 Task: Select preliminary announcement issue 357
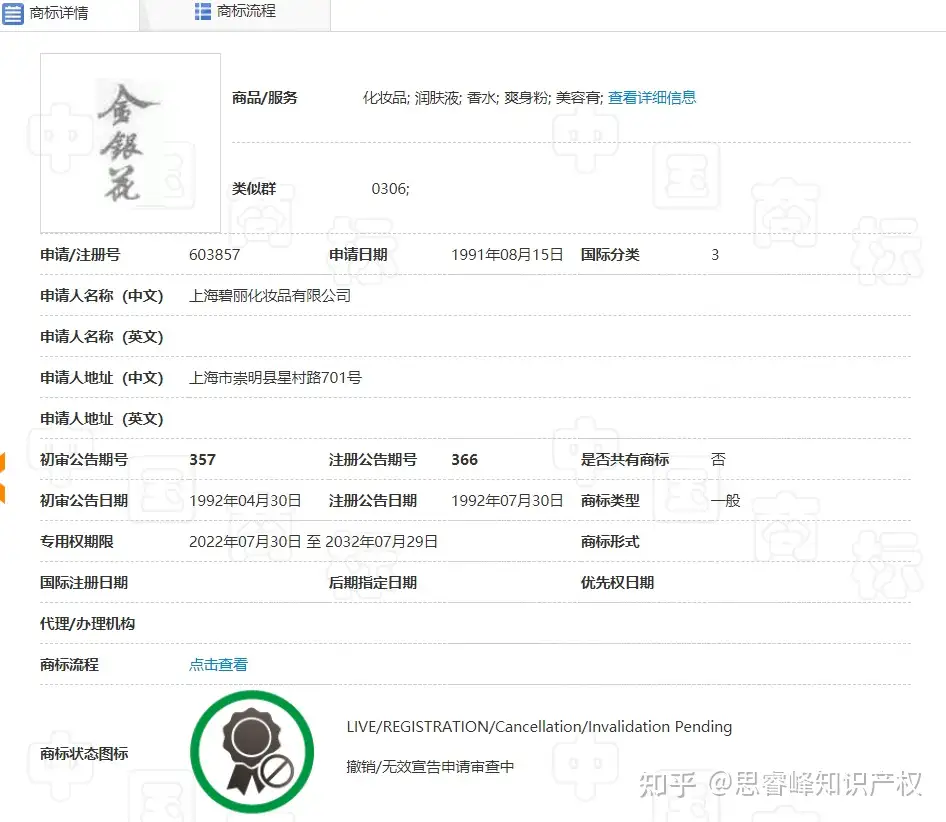point(202,460)
